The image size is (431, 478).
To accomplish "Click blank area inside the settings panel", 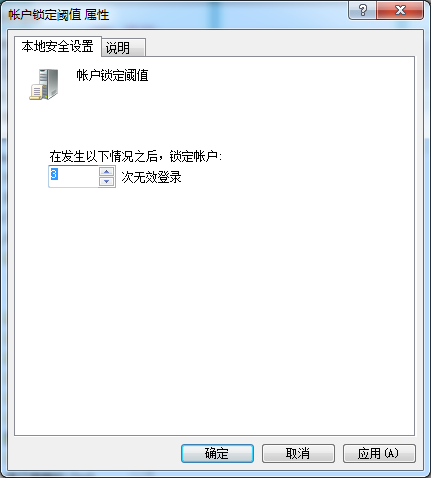I will tap(215, 300).
